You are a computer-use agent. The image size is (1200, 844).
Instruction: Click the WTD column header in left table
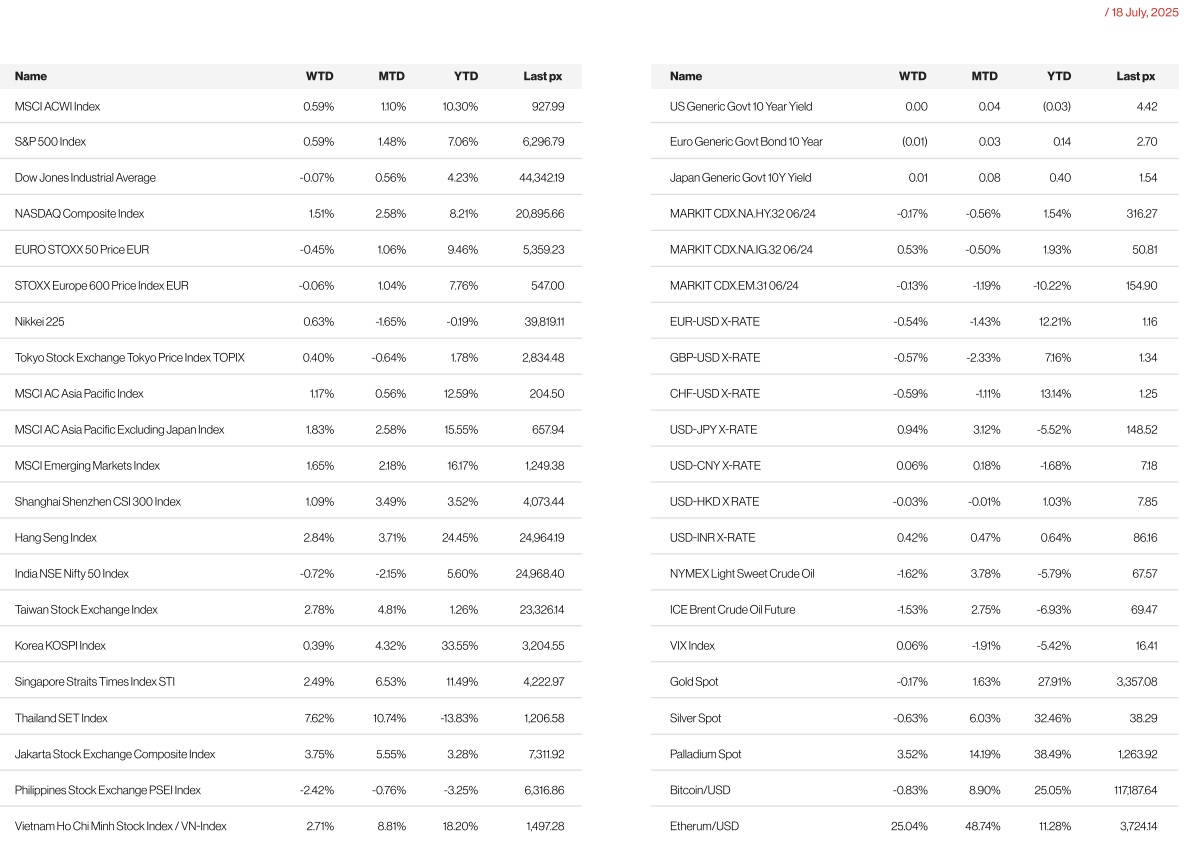319,76
